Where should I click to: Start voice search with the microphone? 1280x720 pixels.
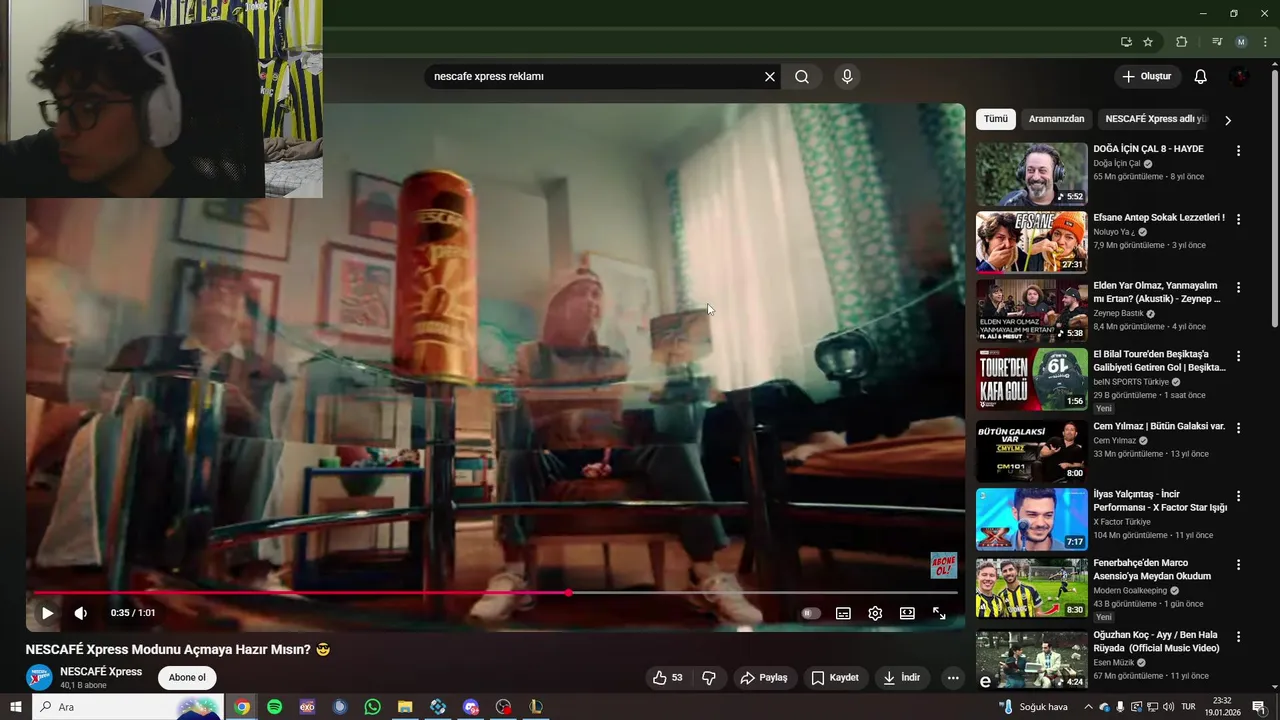tap(847, 76)
